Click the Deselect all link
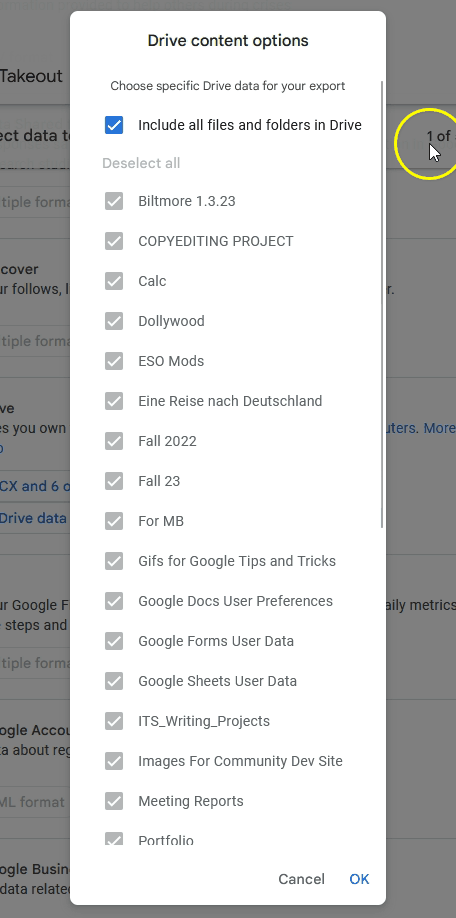Image resolution: width=456 pixels, height=918 pixels. pyautogui.click(x=141, y=163)
